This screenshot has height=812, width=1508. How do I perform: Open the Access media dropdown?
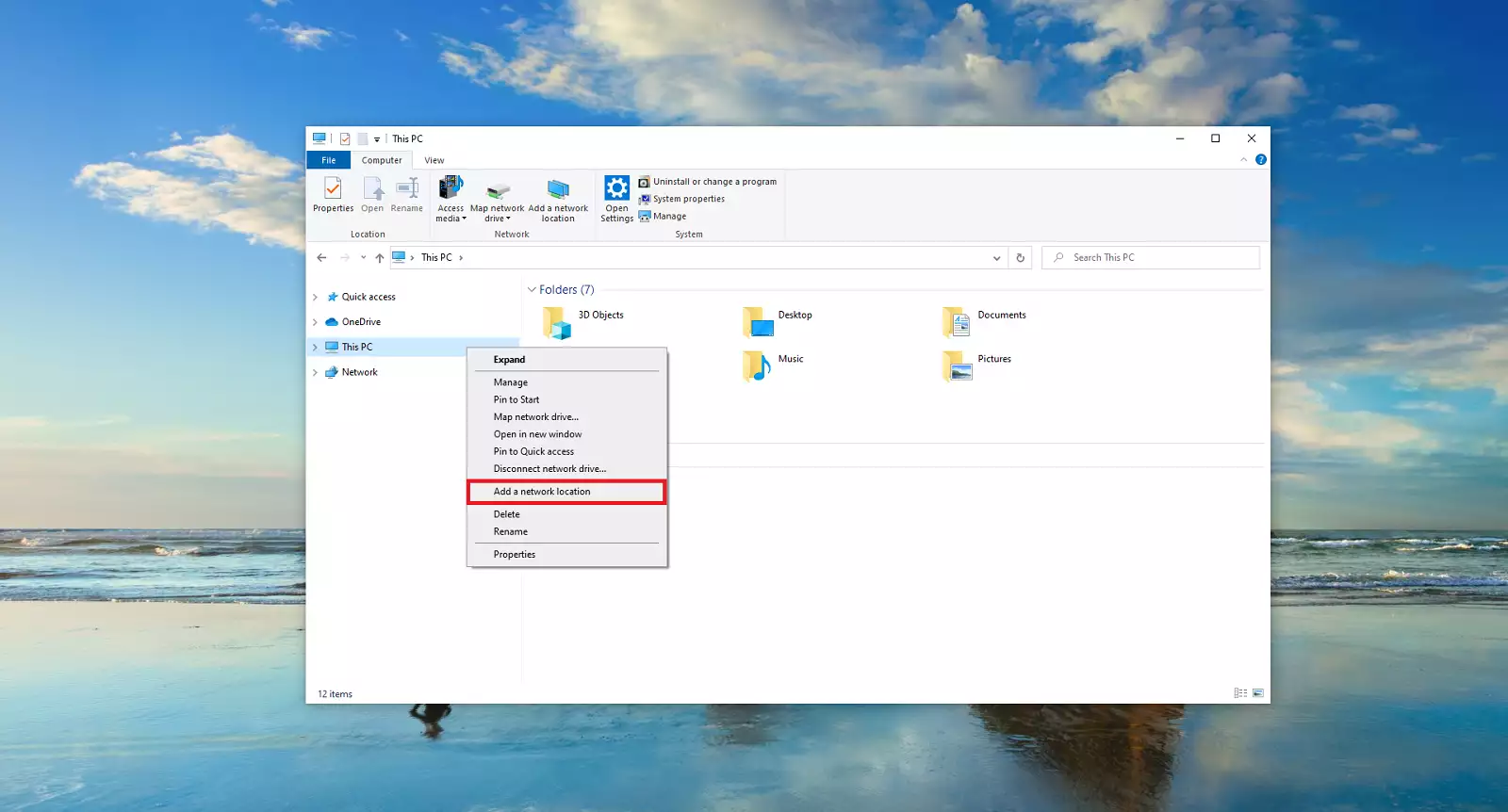tap(451, 200)
